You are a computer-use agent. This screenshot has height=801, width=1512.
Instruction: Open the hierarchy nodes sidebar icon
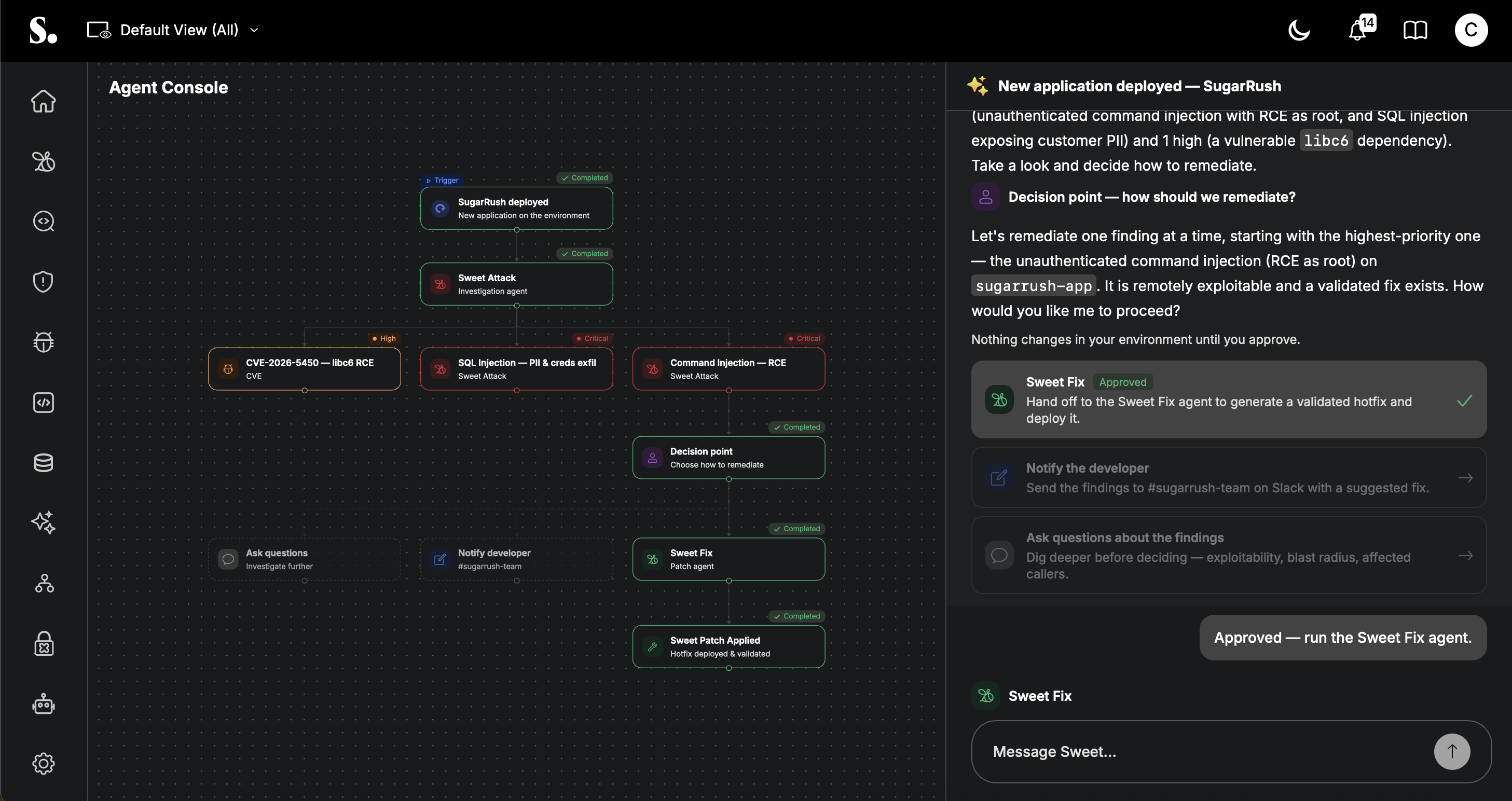[x=44, y=583]
